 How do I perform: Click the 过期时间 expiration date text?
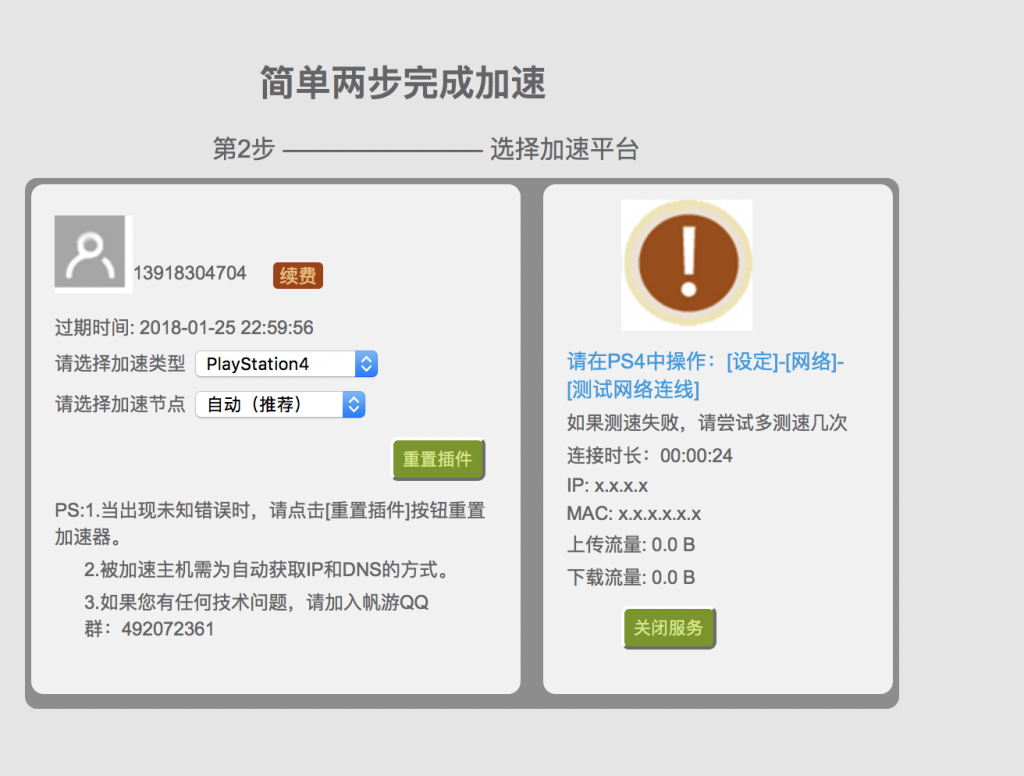(x=184, y=327)
